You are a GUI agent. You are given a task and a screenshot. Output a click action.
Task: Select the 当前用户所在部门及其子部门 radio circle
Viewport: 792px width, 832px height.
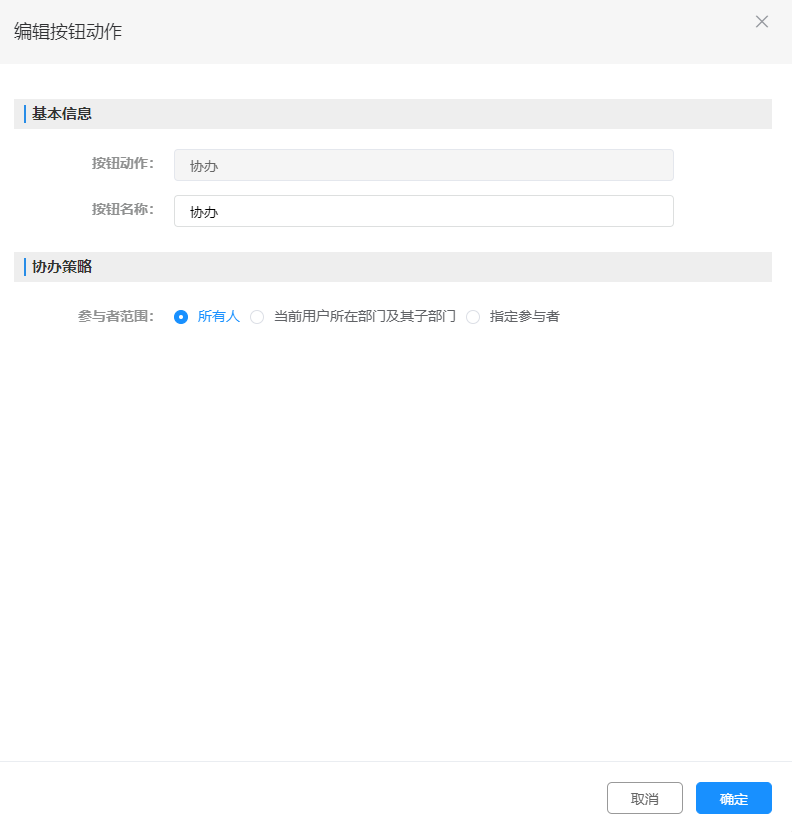(x=257, y=317)
